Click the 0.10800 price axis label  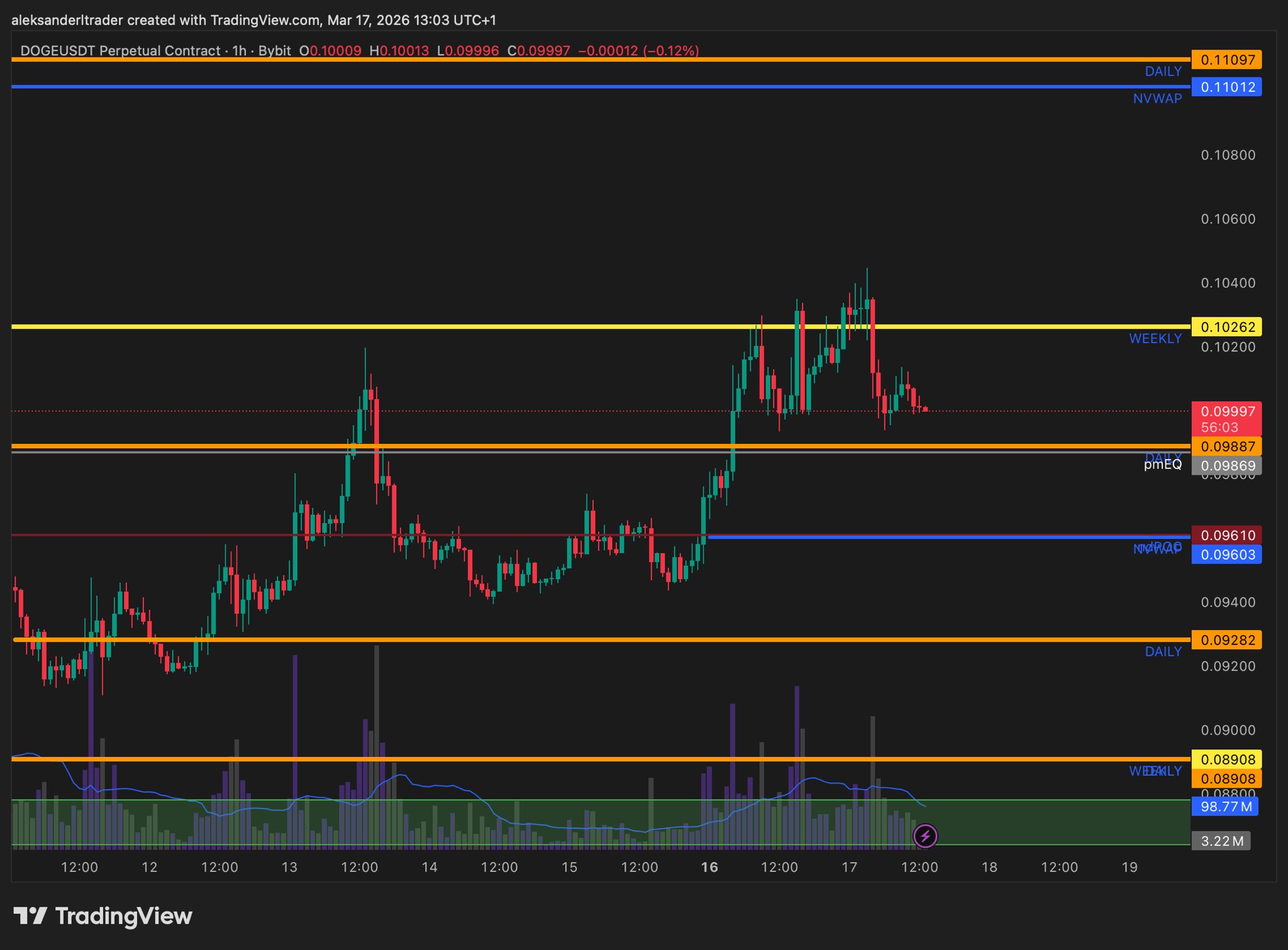pos(1228,155)
